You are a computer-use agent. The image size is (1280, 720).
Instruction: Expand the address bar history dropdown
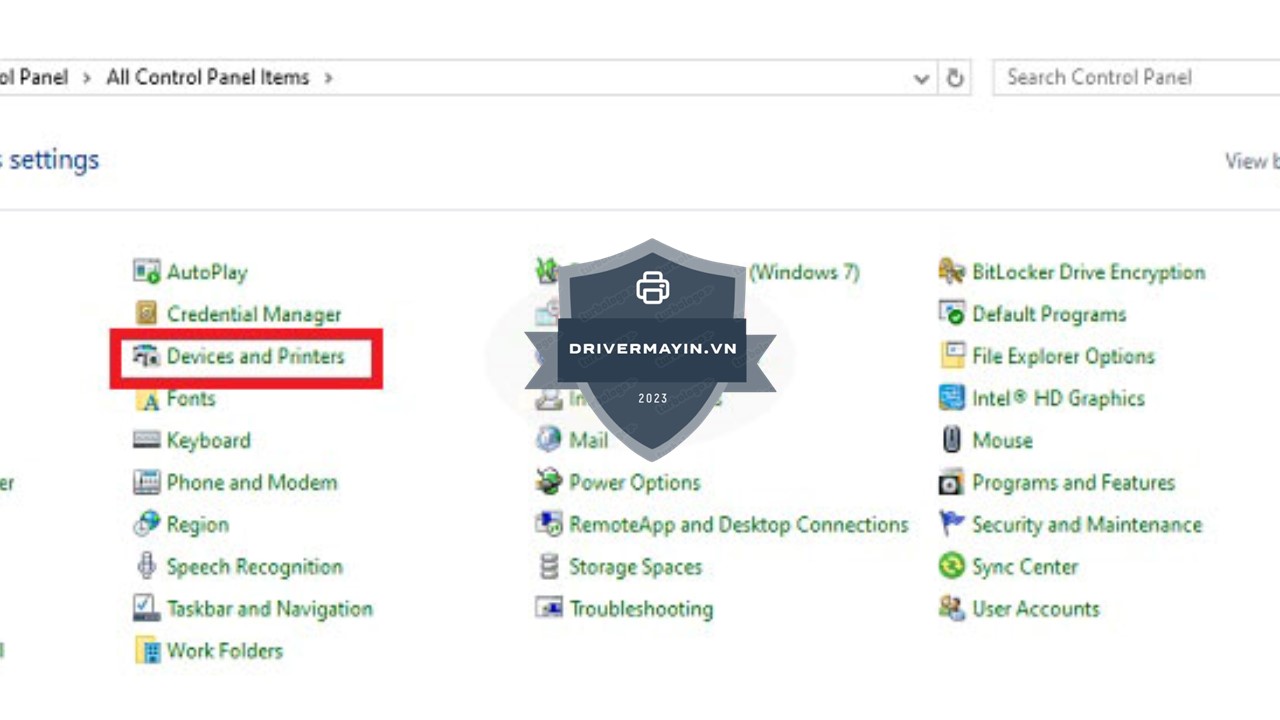[921, 78]
